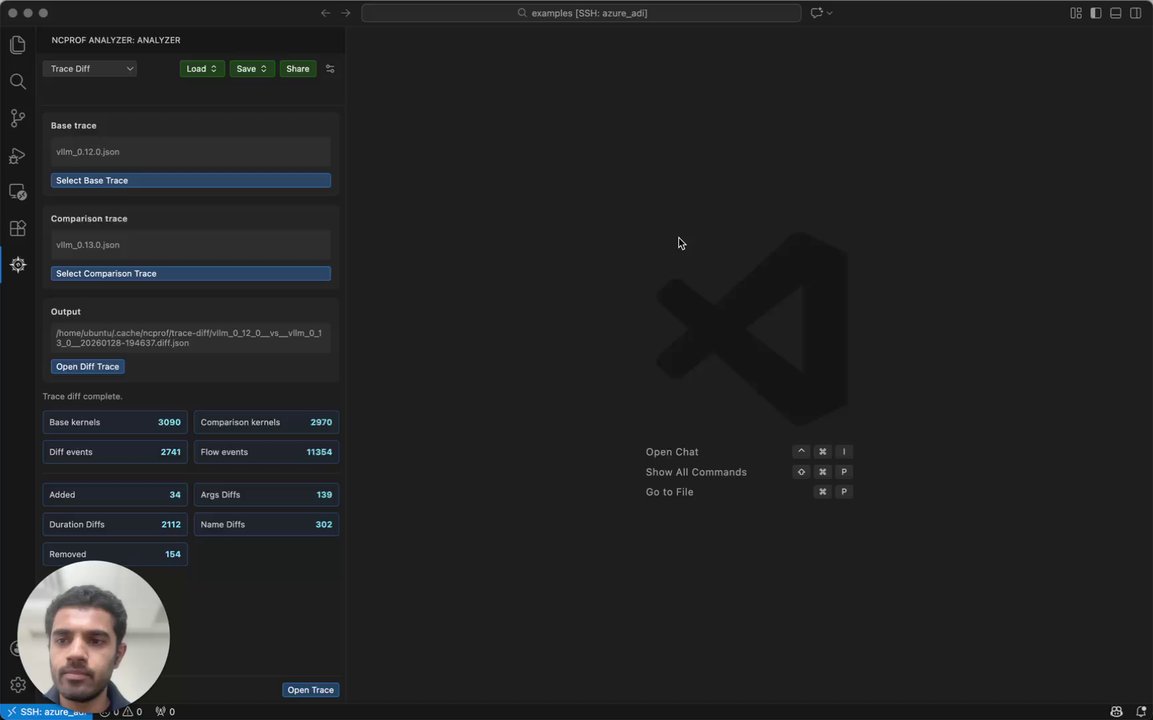Select the Comparison kernels 2970 stat card
The height and width of the screenshot is (720, 1153).
(266, 422)
